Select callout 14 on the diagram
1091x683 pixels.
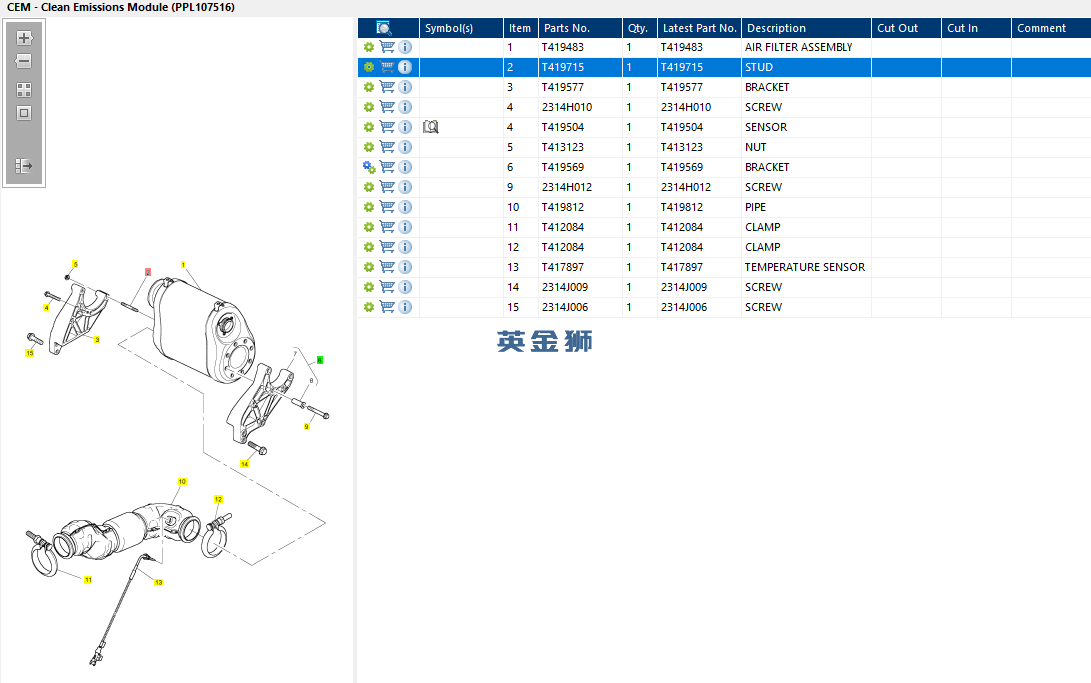click(244, 464)
